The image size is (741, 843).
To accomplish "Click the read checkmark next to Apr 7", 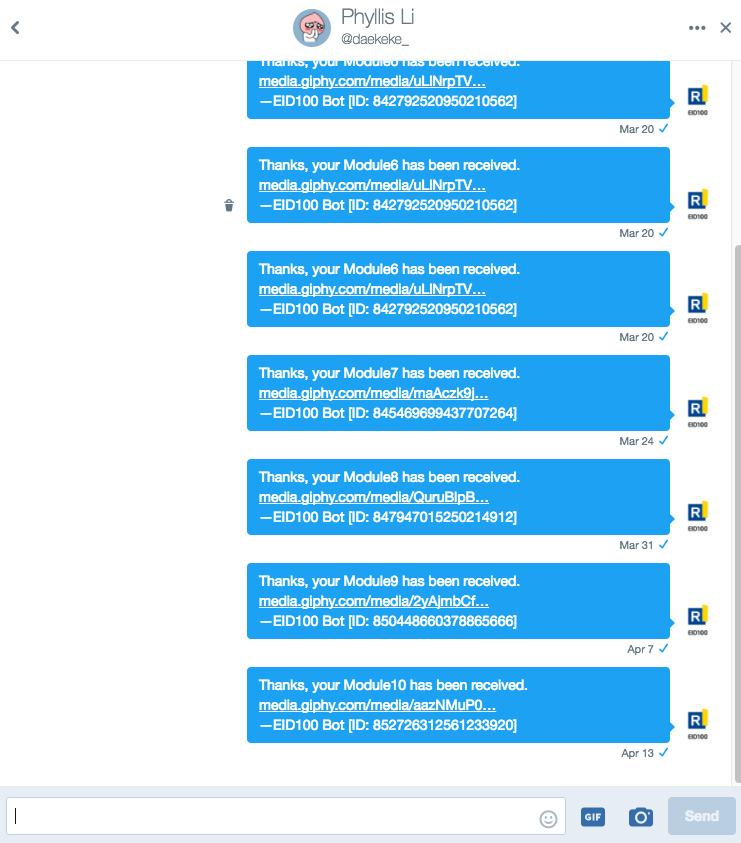I will tap(664, 648).
